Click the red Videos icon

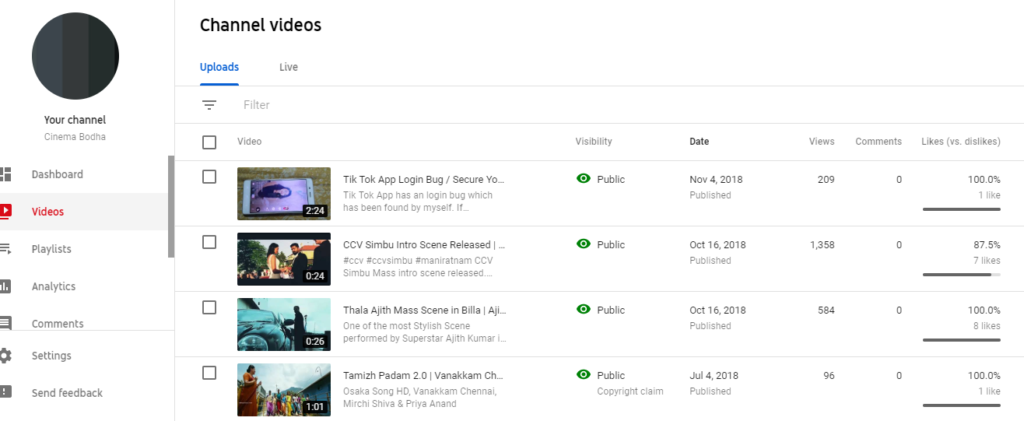point(6,211)
